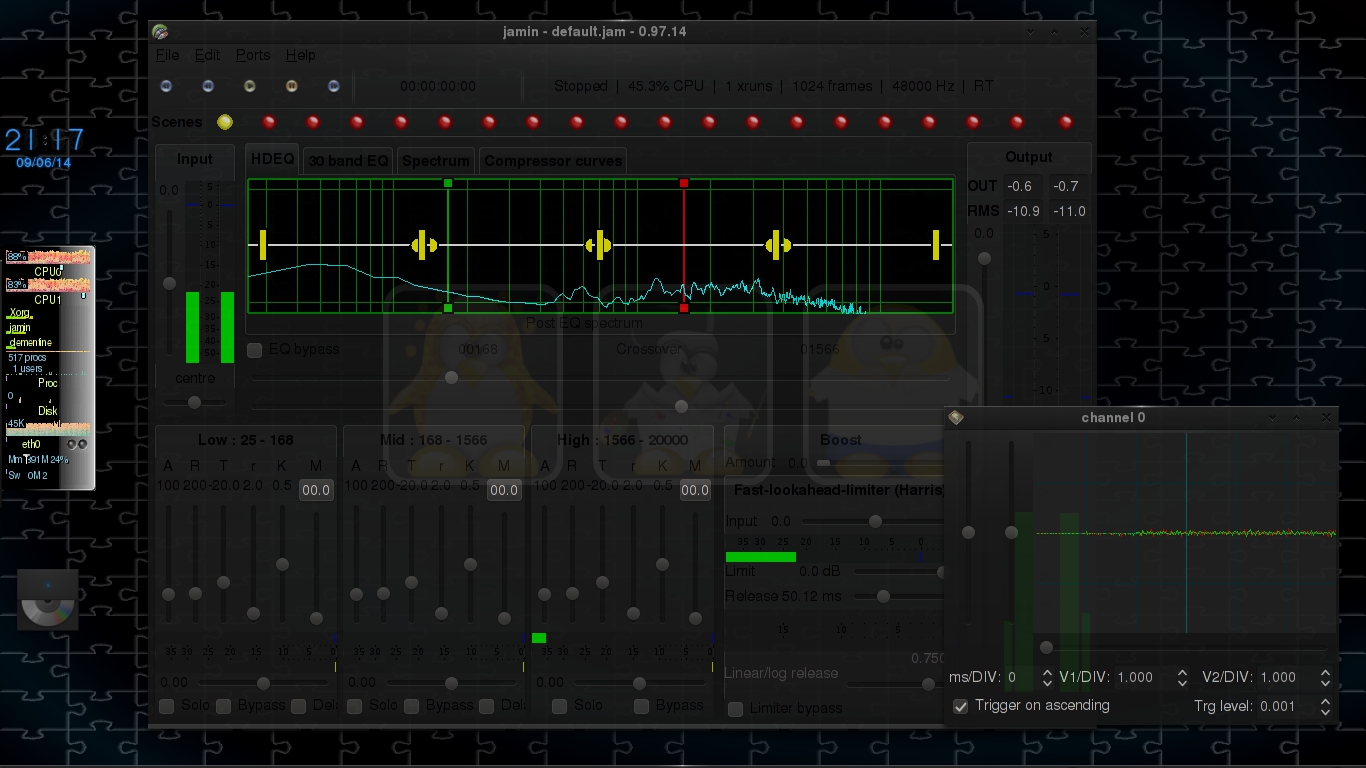Click the rewind-to-start transport button

(x=166, y=86)
